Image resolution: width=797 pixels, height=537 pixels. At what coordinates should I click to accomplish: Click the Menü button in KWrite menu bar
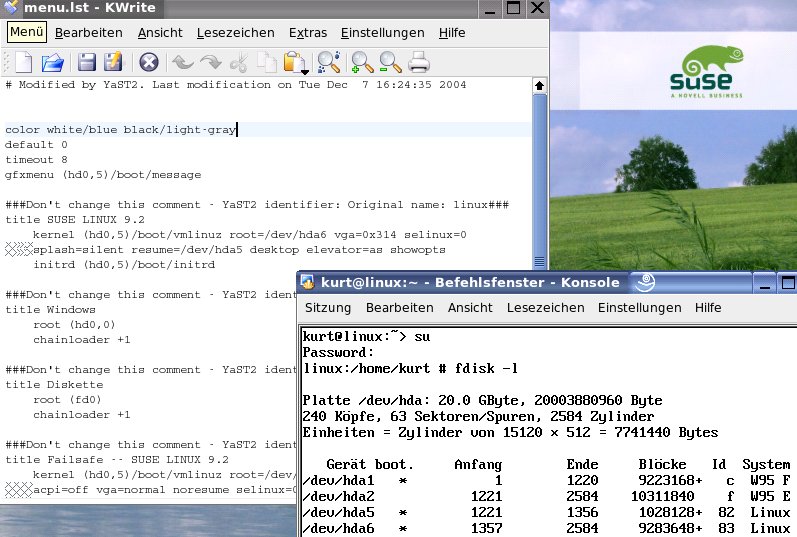25,33
